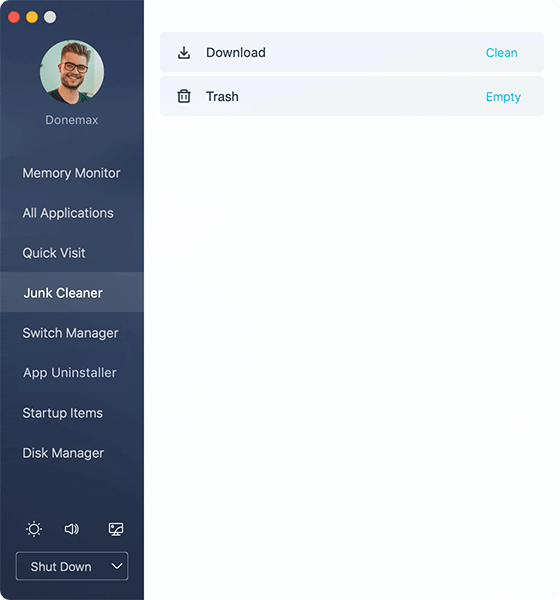560x600 pixels.
Task: Open Disk Manager section
Action: (x=63, y=453)
